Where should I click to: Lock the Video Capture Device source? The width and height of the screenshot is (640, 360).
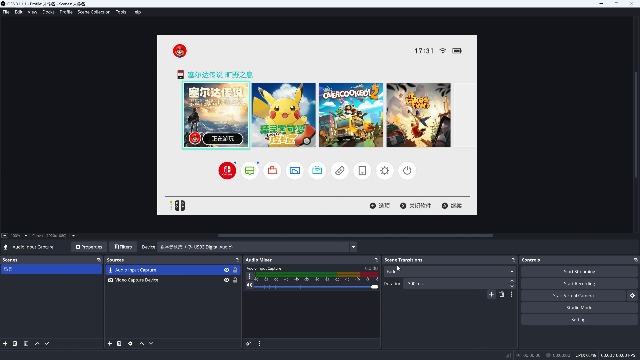point(235,280)
